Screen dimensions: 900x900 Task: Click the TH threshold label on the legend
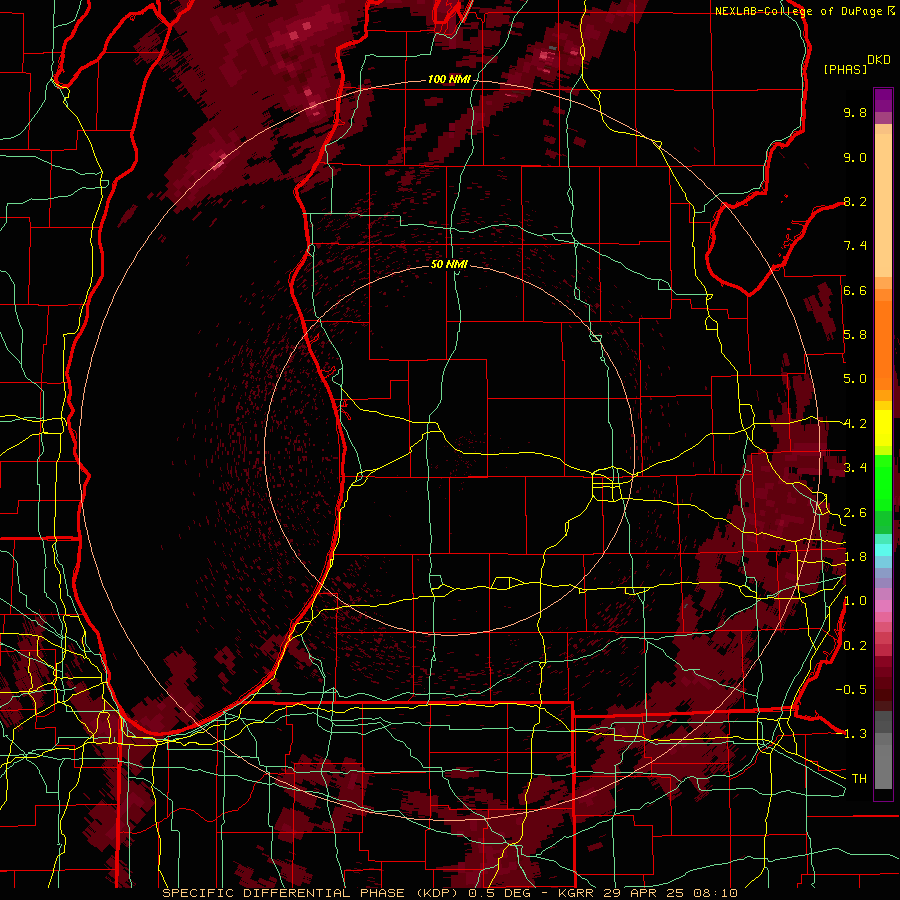(859, 779)
